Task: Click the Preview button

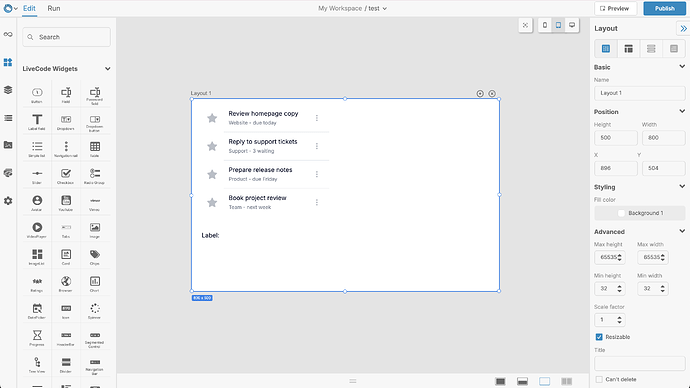Action: [x=615, y=8]
